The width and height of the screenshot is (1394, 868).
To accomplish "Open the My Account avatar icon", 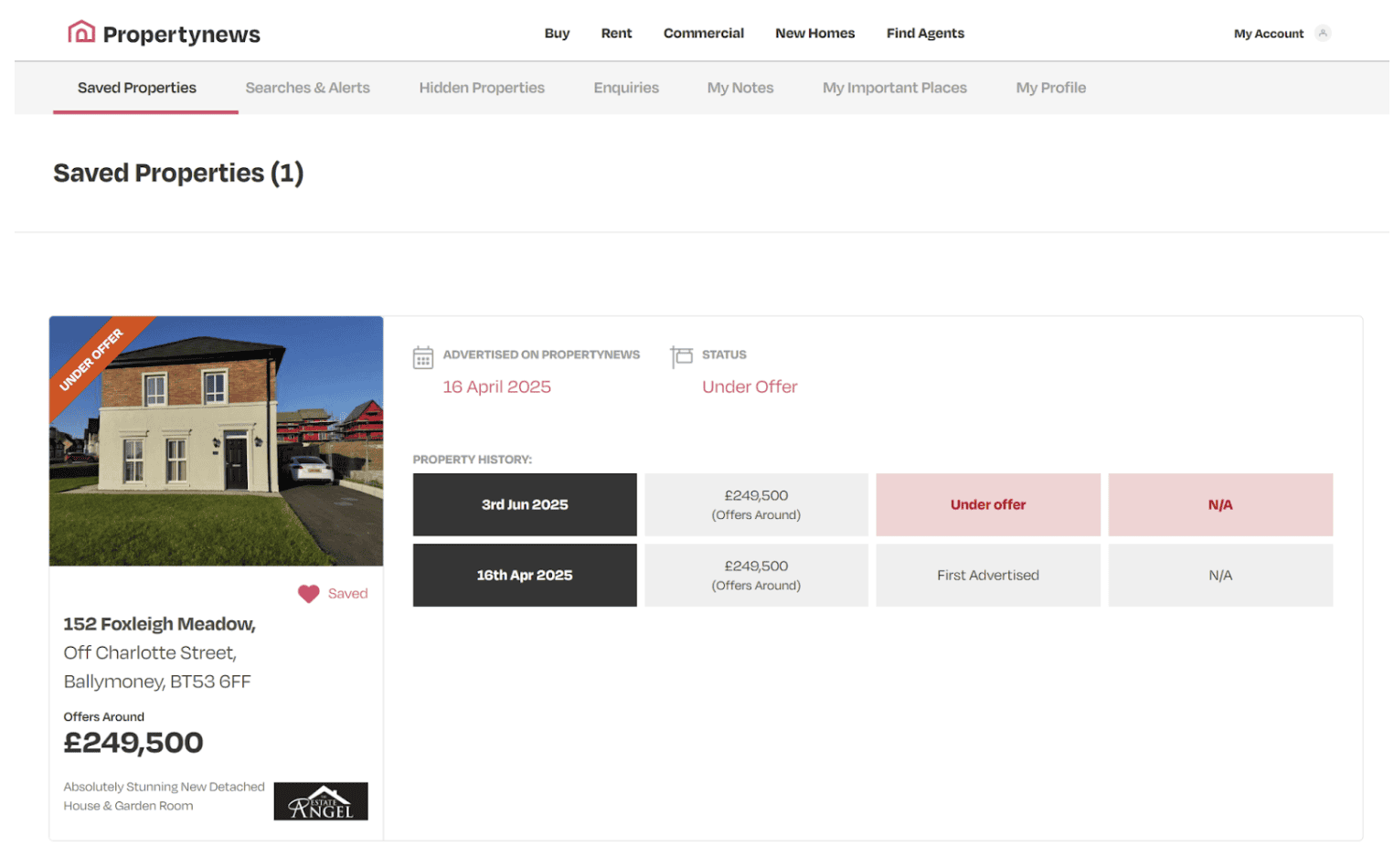I will [x=1322, y=33].
